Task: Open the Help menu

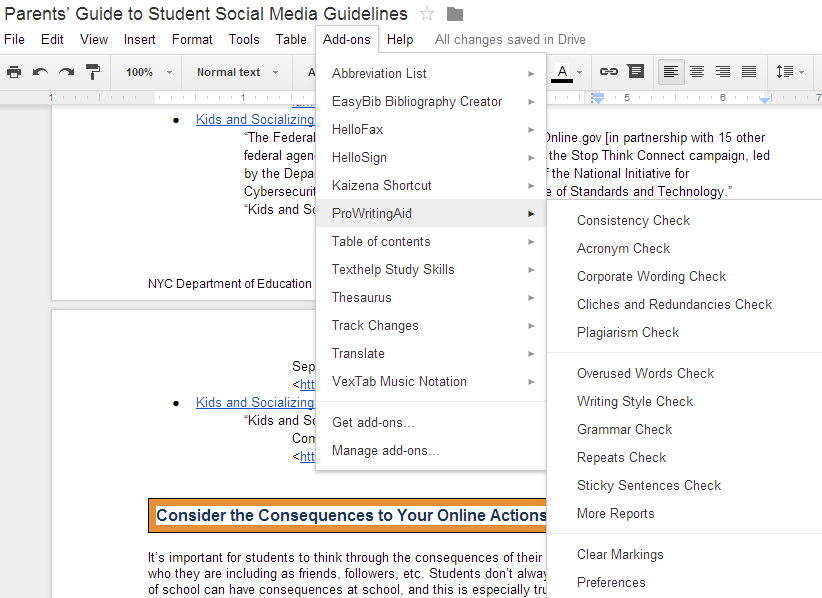Action: [400, 40]
